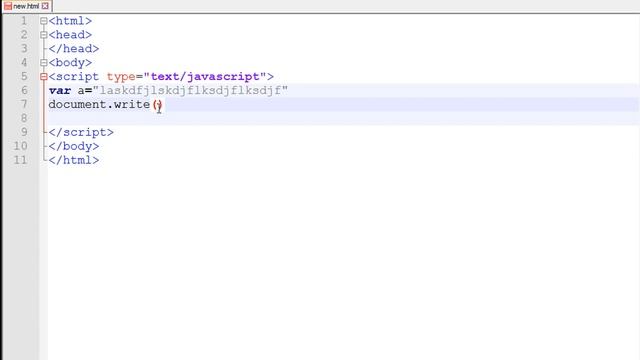Click the var keyword on line 6
This screenshot has height=360, width=640.
[60, 91]
